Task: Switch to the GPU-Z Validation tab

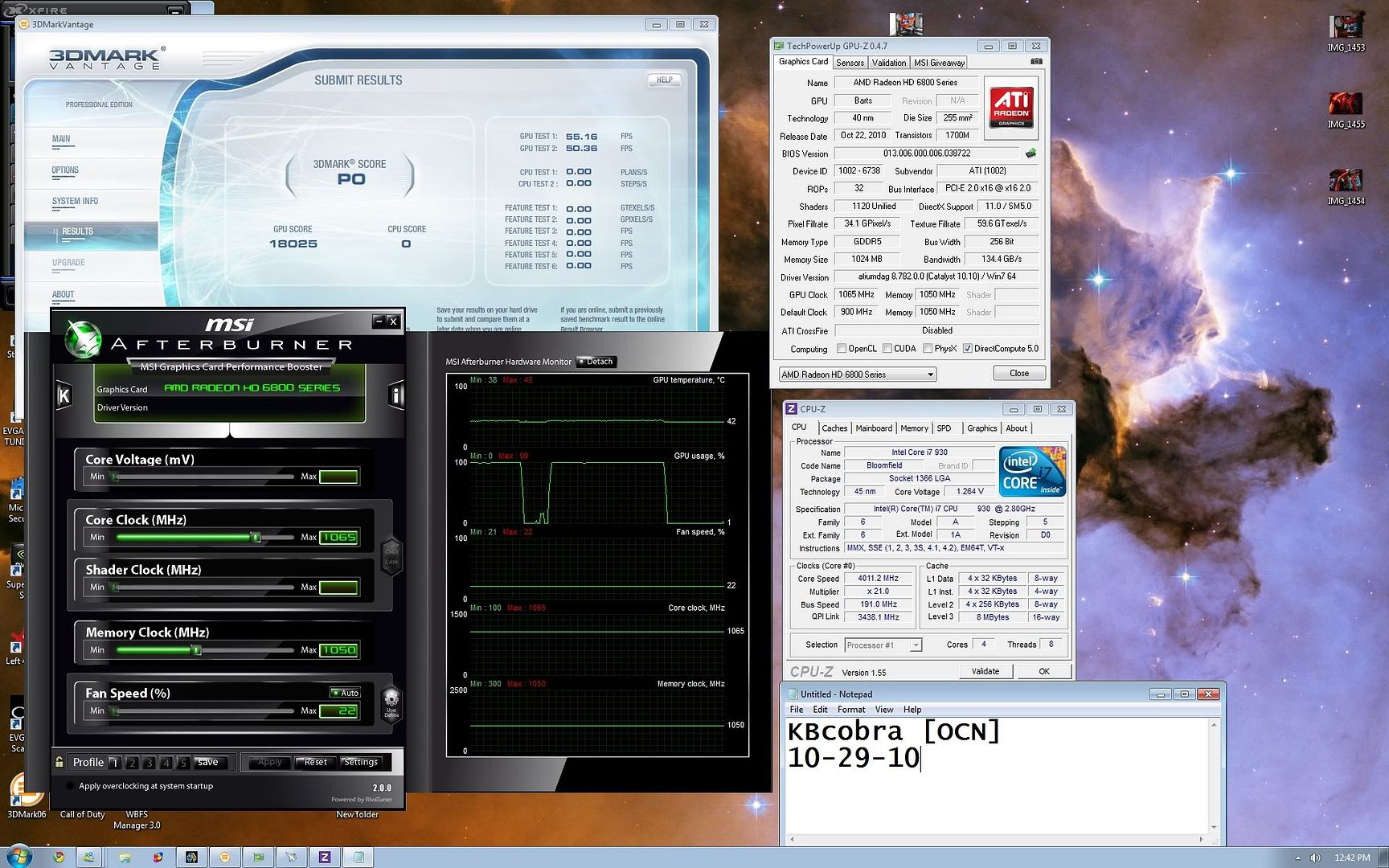Action: click(x=889, y=63)
